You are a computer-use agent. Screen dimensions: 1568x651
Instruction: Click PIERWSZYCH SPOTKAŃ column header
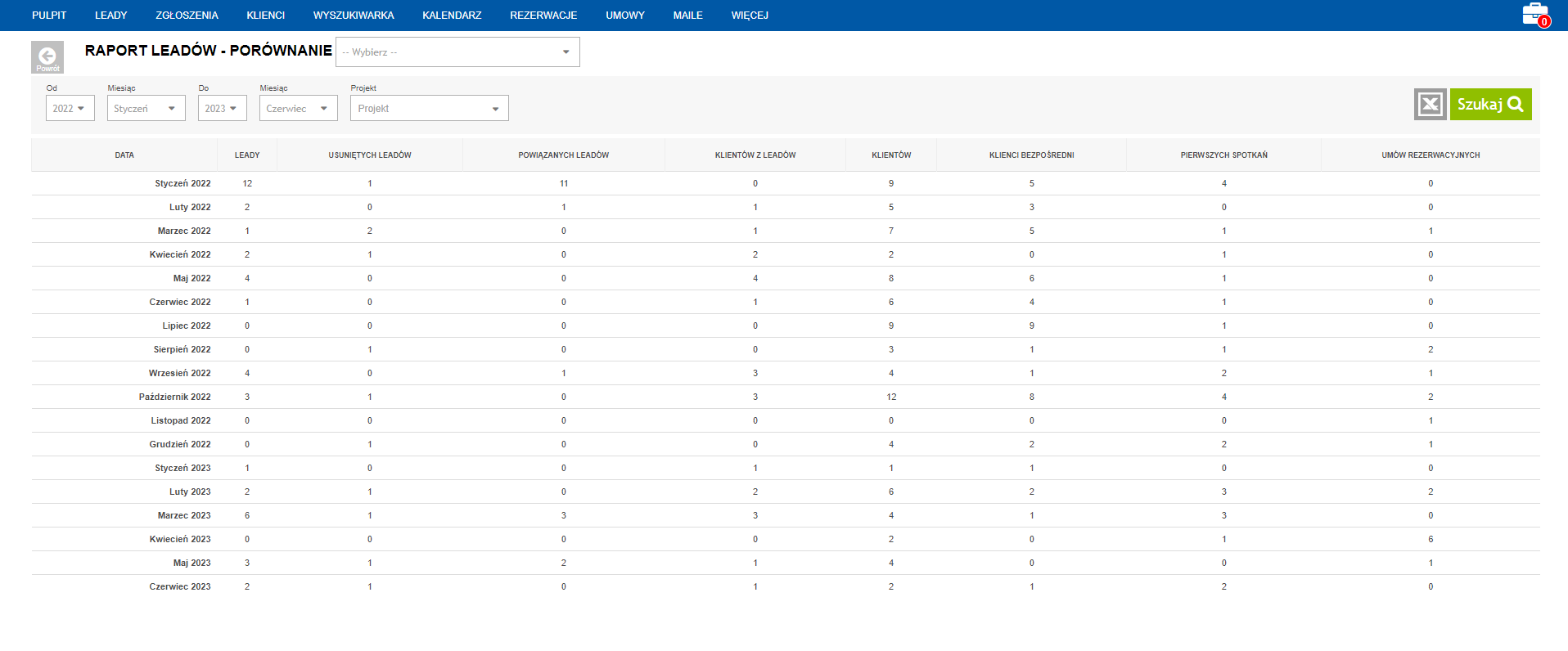coord(1224,155)
